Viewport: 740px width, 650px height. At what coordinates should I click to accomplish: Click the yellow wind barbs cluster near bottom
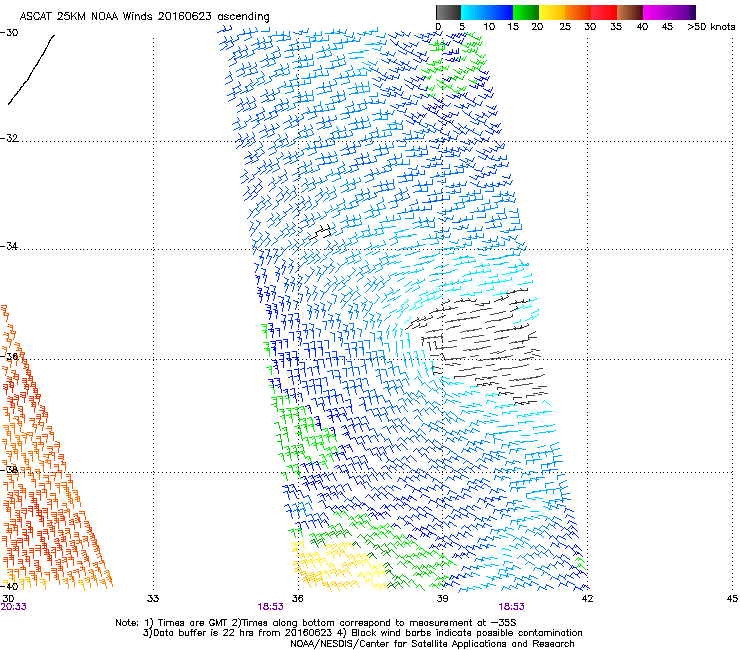340,564
